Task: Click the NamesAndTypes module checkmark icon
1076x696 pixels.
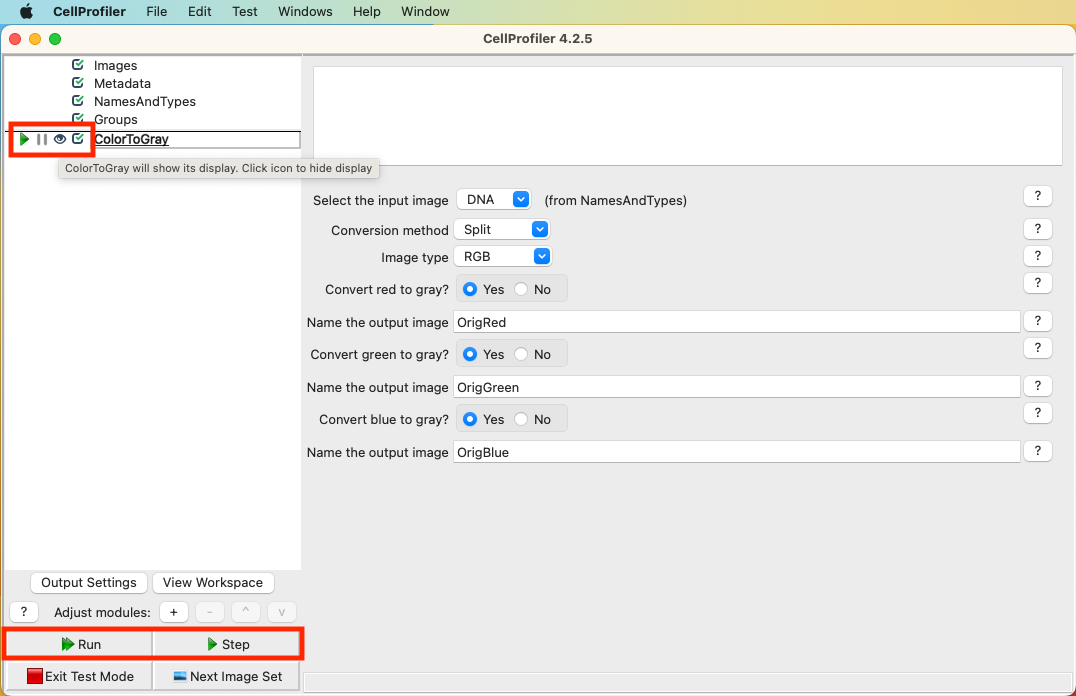Action: (78, 101)
